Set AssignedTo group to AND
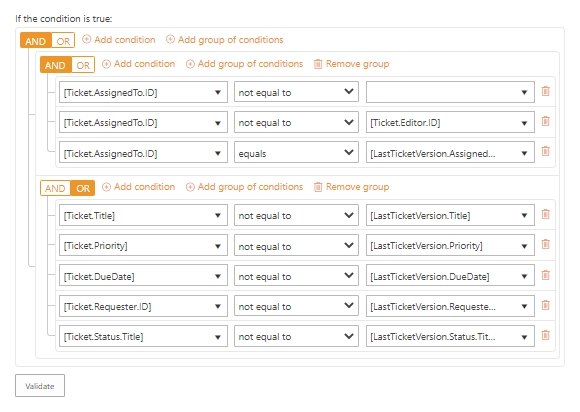 pyautogui.click(x=55, y=65)
